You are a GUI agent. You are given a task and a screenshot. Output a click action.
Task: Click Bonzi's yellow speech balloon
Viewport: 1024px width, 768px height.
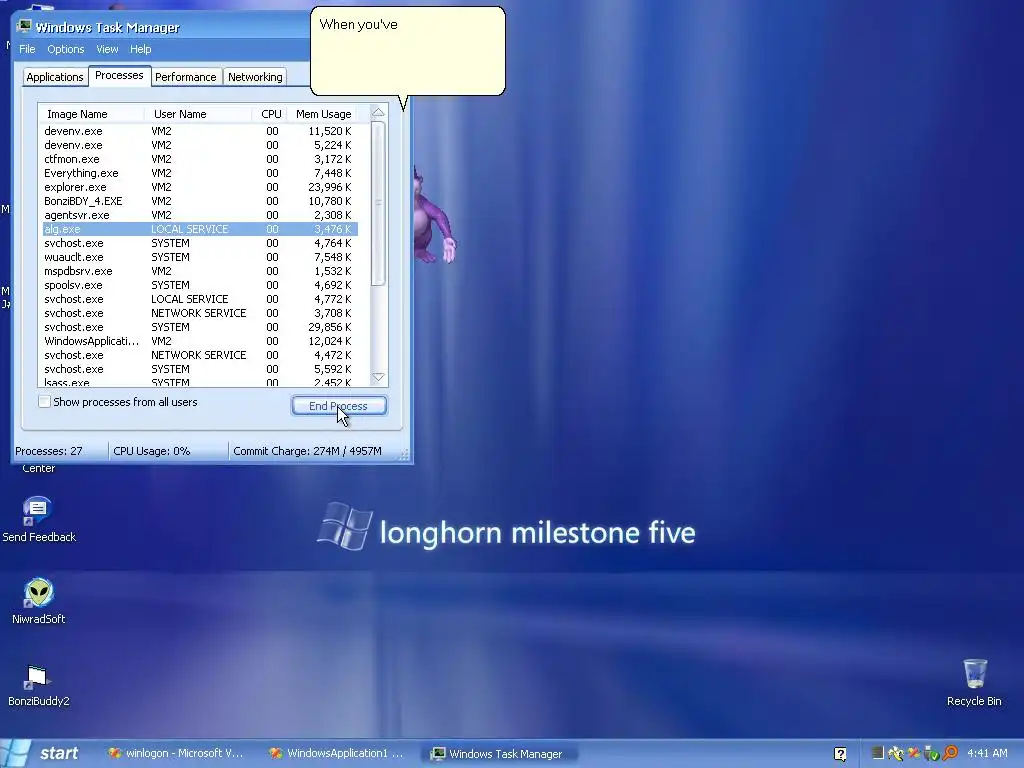coord(408,51)
